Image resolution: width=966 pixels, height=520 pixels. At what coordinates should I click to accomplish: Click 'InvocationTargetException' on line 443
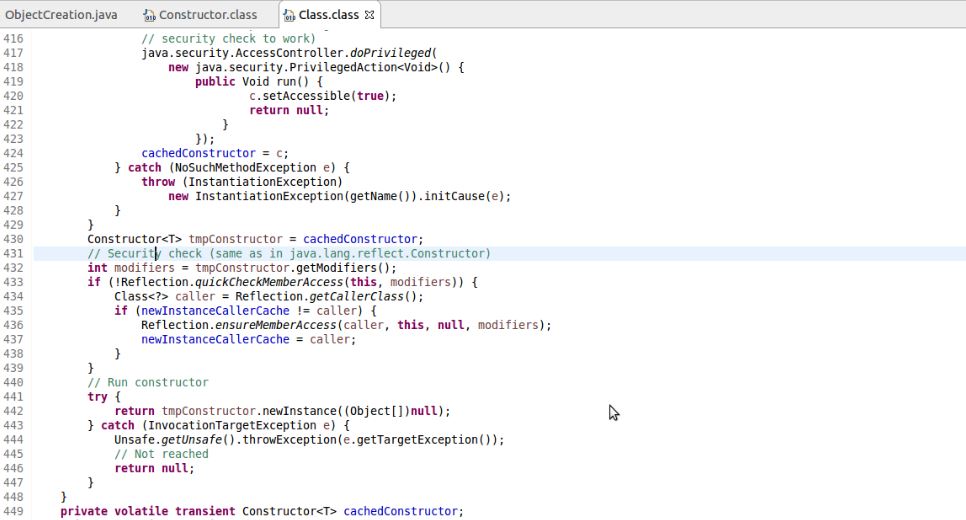tap(232, 425)
